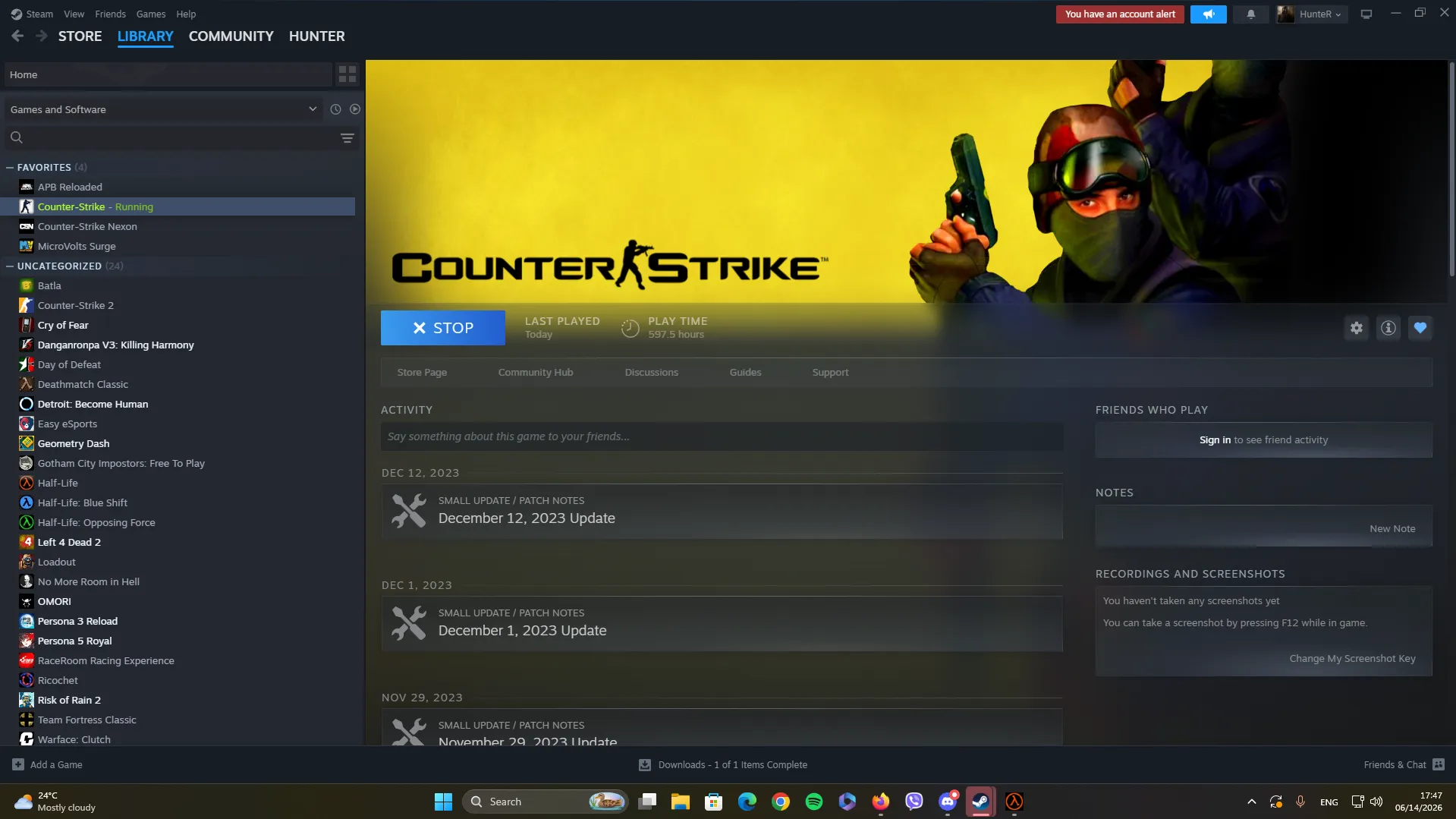
Task: Open Counter-Strike Support link
Action: tap(831, 372)
